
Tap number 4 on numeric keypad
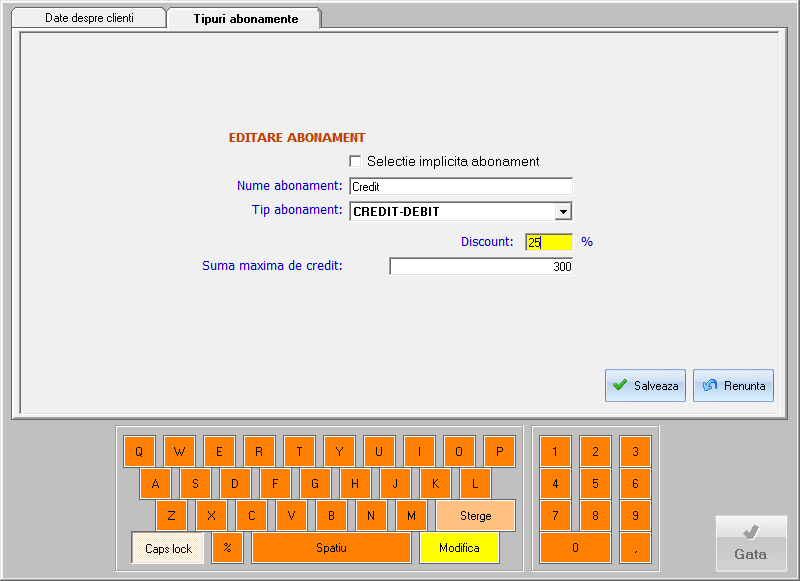[x=555, y=484]
